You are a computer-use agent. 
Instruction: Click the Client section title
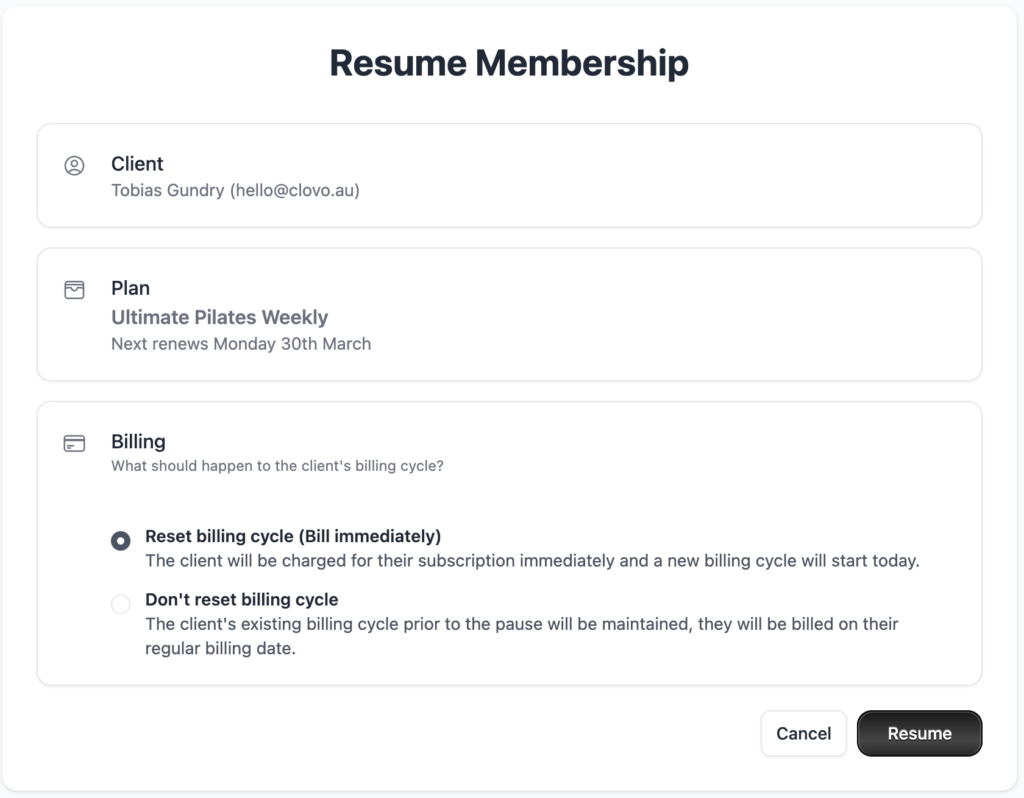click(137, 164)
